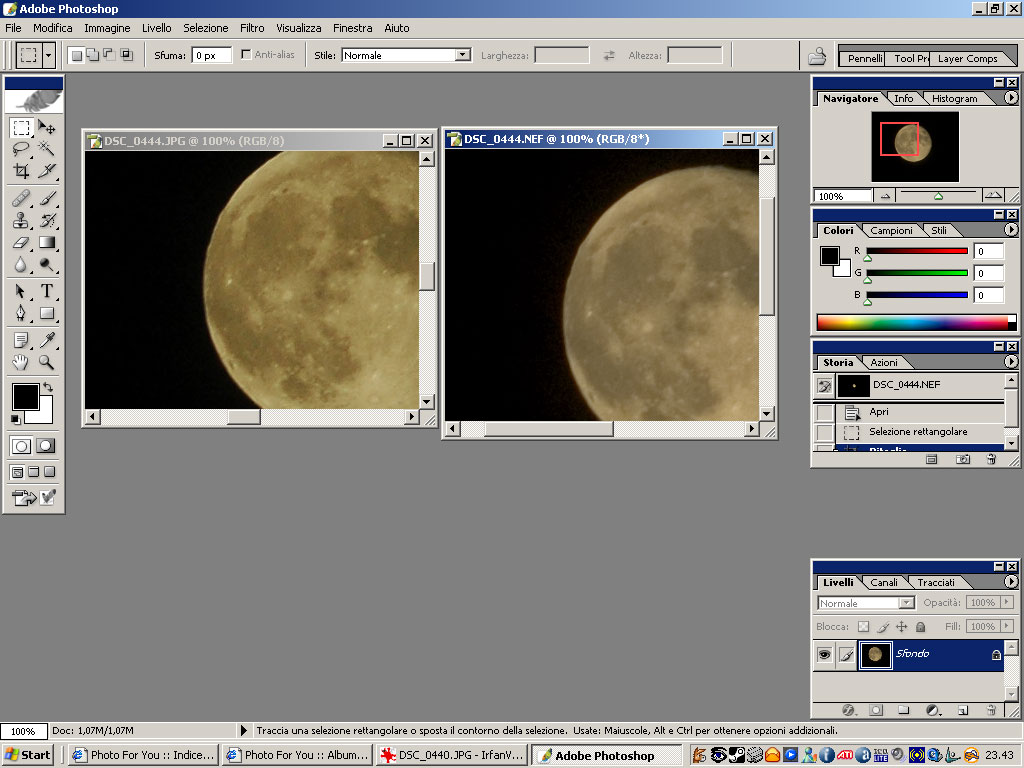Open the tool preset picker dropdown
The width and height of the screenshot is (1024, 768).
click(49, 55)
